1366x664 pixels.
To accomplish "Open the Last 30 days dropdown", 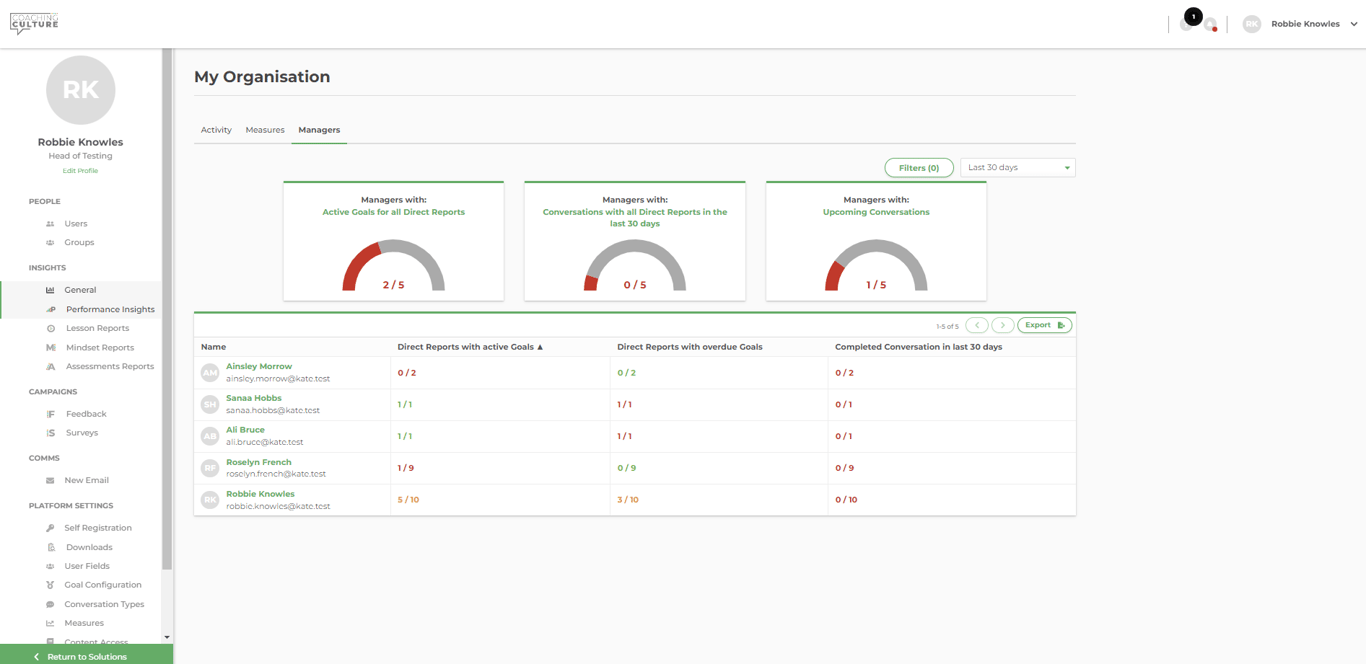I will point(1018,168).
